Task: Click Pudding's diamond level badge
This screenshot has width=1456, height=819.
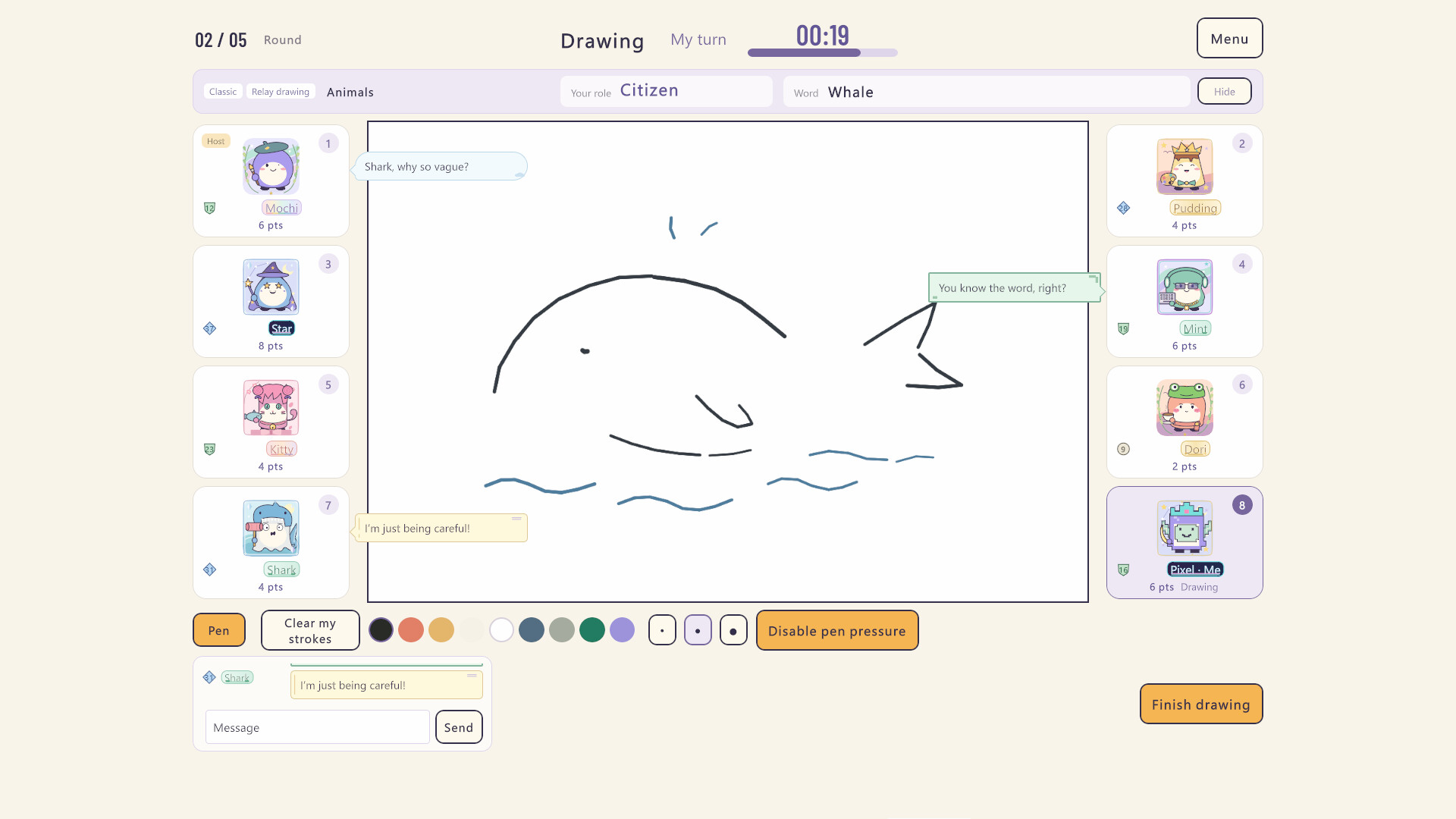Action: (1124, 208)
